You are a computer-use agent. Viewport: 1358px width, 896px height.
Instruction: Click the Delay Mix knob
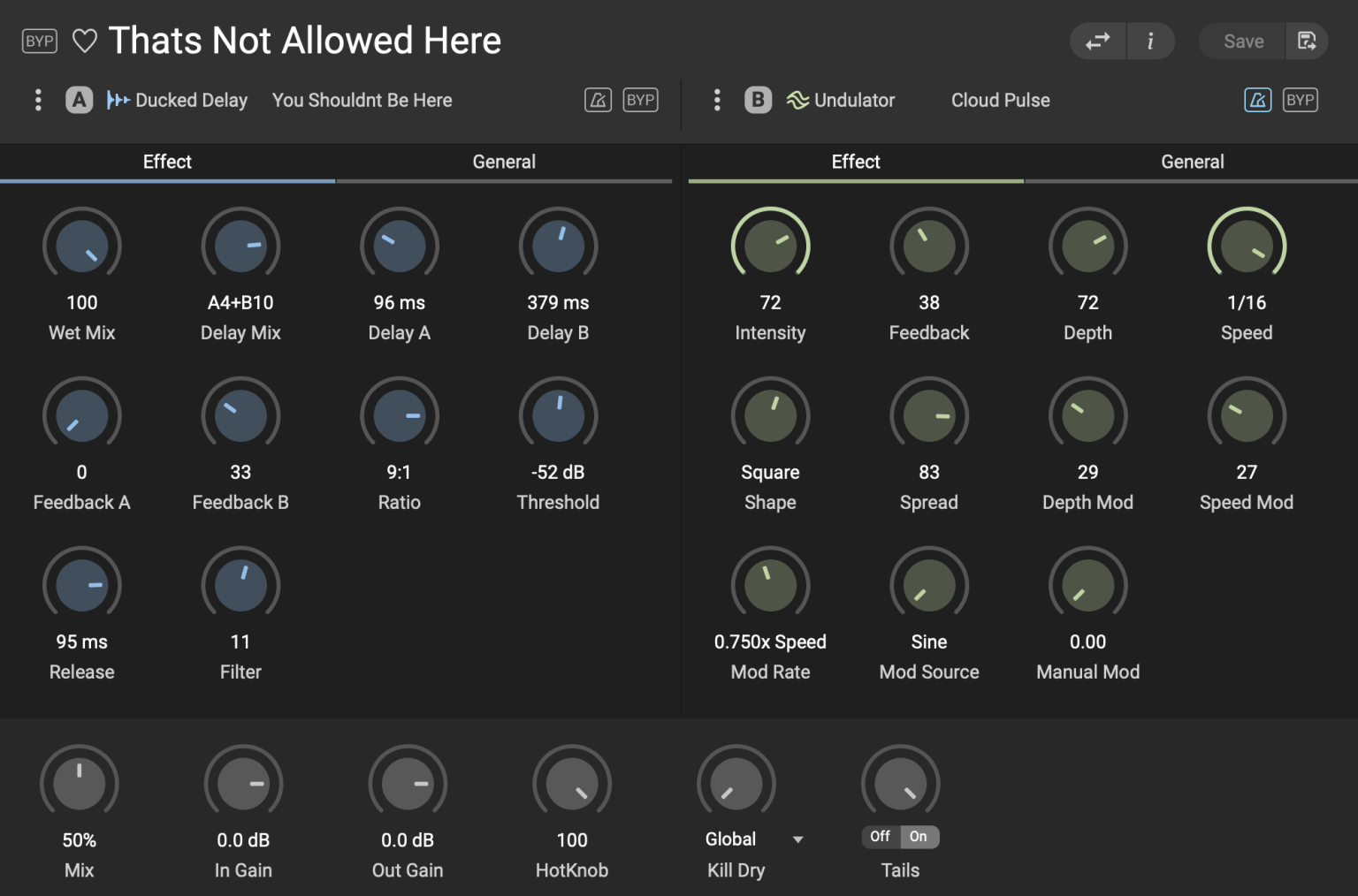click(x=240, y=247)
